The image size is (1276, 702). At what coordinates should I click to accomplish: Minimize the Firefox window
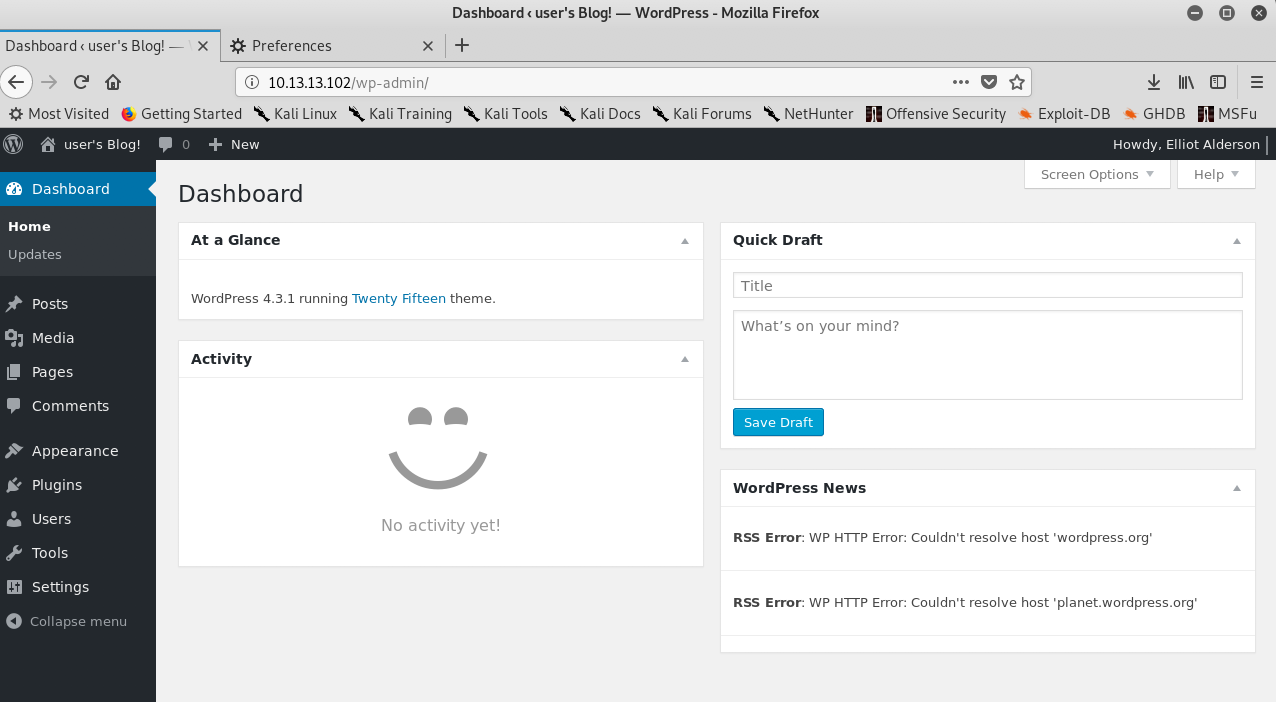tap(1195, 13)
